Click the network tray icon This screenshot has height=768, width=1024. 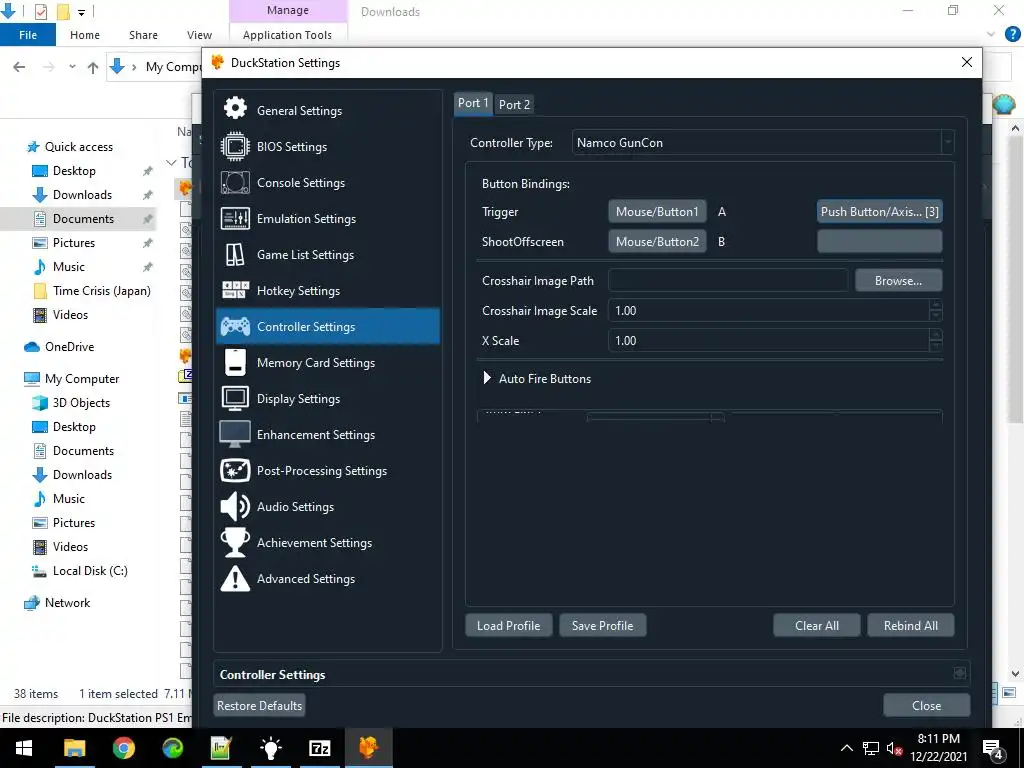871,748
